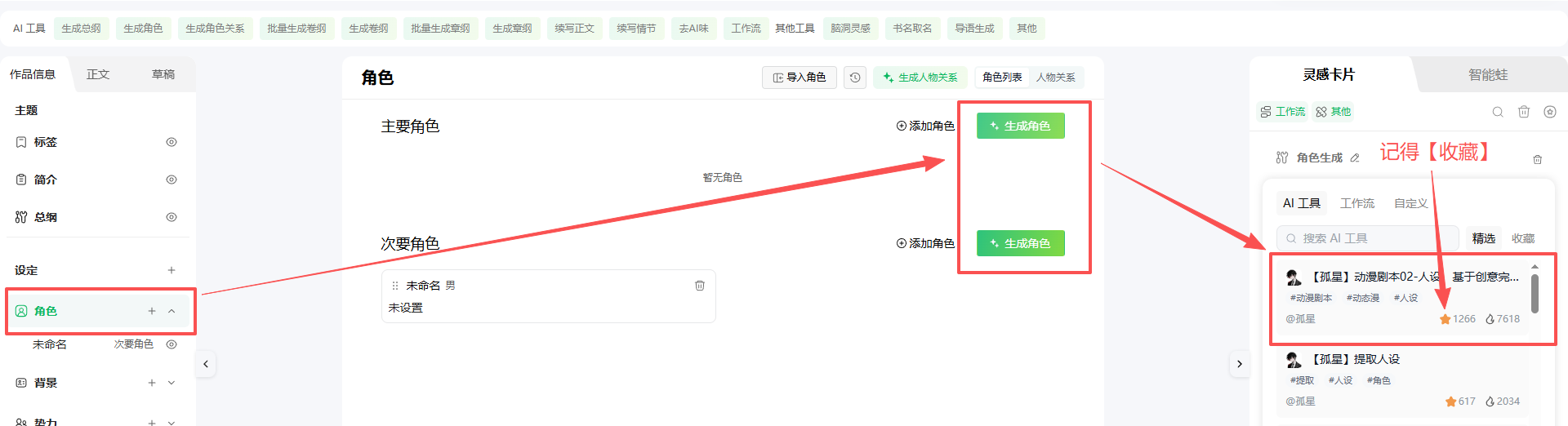Viewport: 1568px width, 426px height.
Task: Click the 简介 clipboard icon
Action: [21, 180]
